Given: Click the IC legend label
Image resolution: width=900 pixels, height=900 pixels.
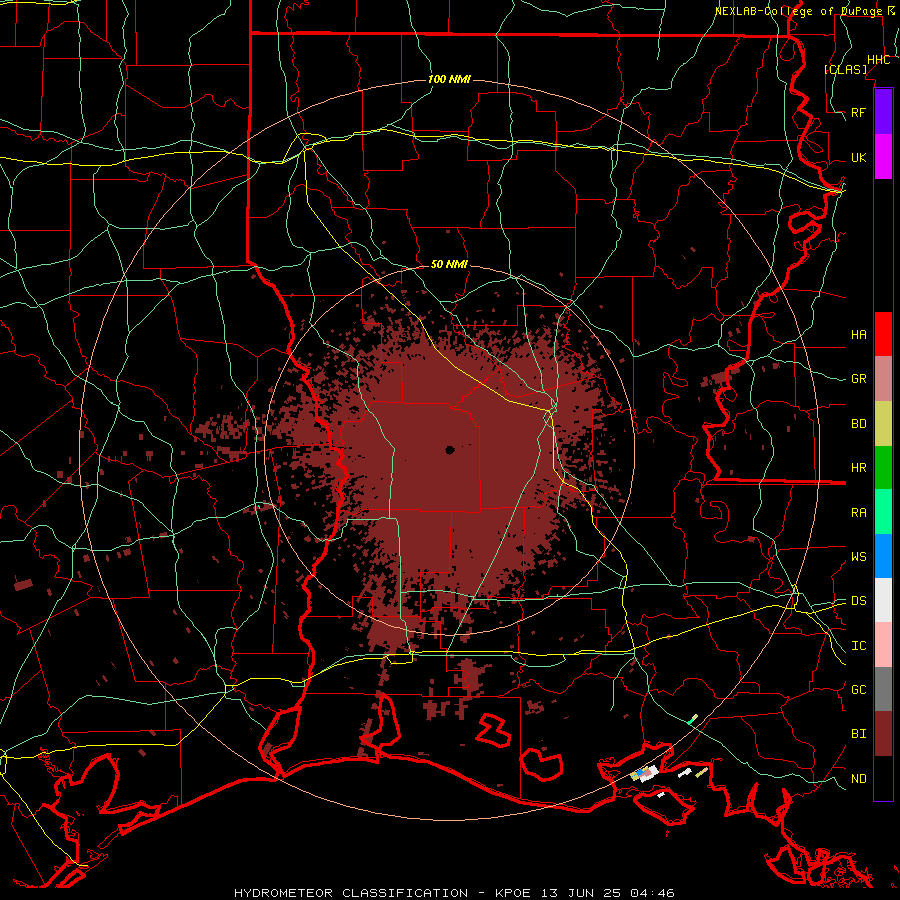Looking at the screenshot, I should [858, 646].
